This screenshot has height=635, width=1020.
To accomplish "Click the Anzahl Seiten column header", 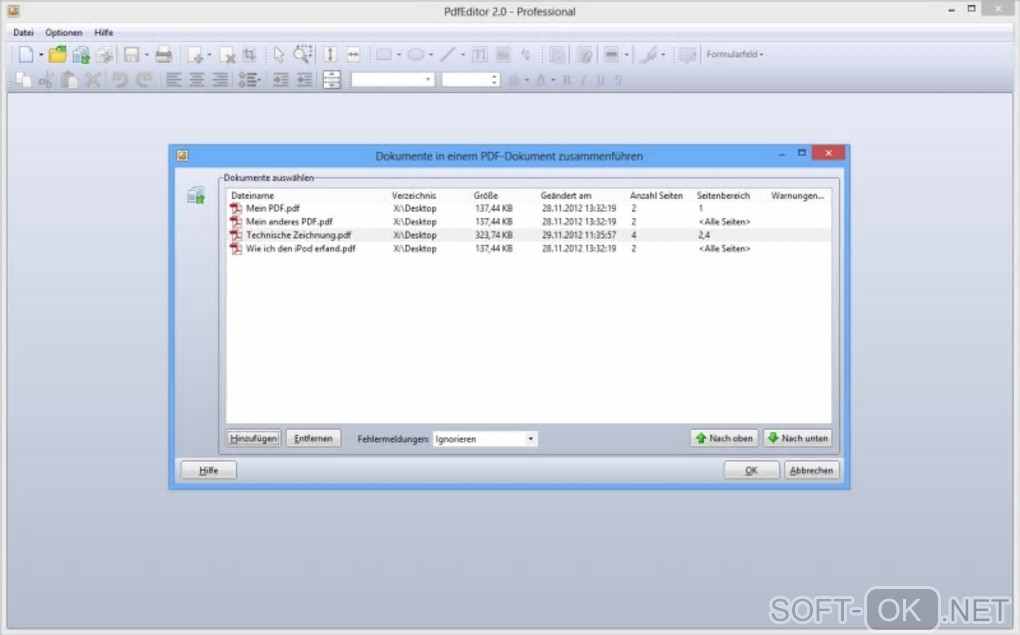I will pos(656,196).
